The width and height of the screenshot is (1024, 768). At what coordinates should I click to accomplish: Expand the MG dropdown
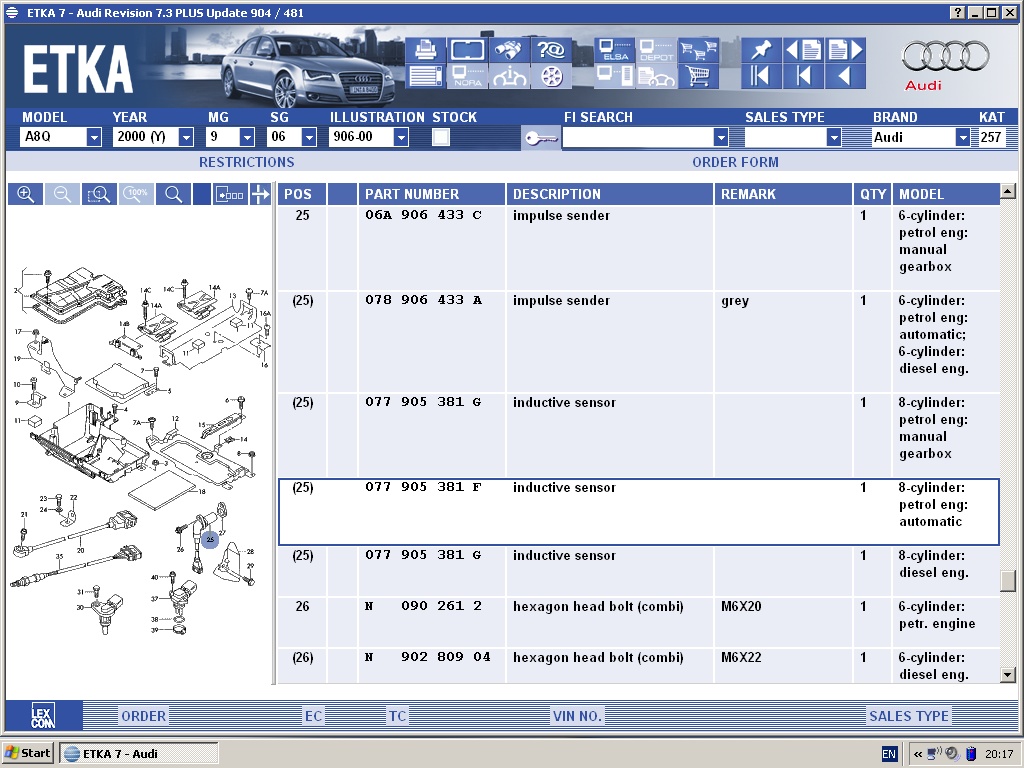pyautogui.click(x=247, y=137)
